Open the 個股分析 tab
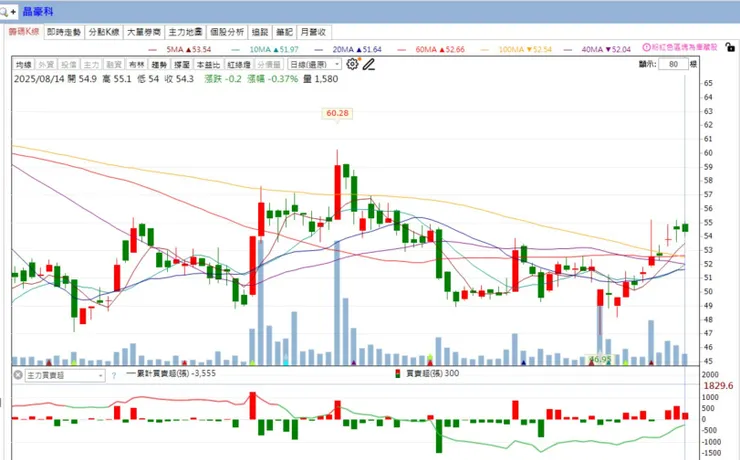 (227, 32)
